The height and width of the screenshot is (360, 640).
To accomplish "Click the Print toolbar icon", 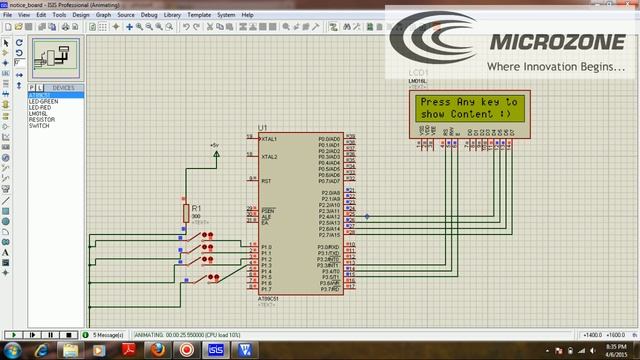I will click(x=65, y=27).
